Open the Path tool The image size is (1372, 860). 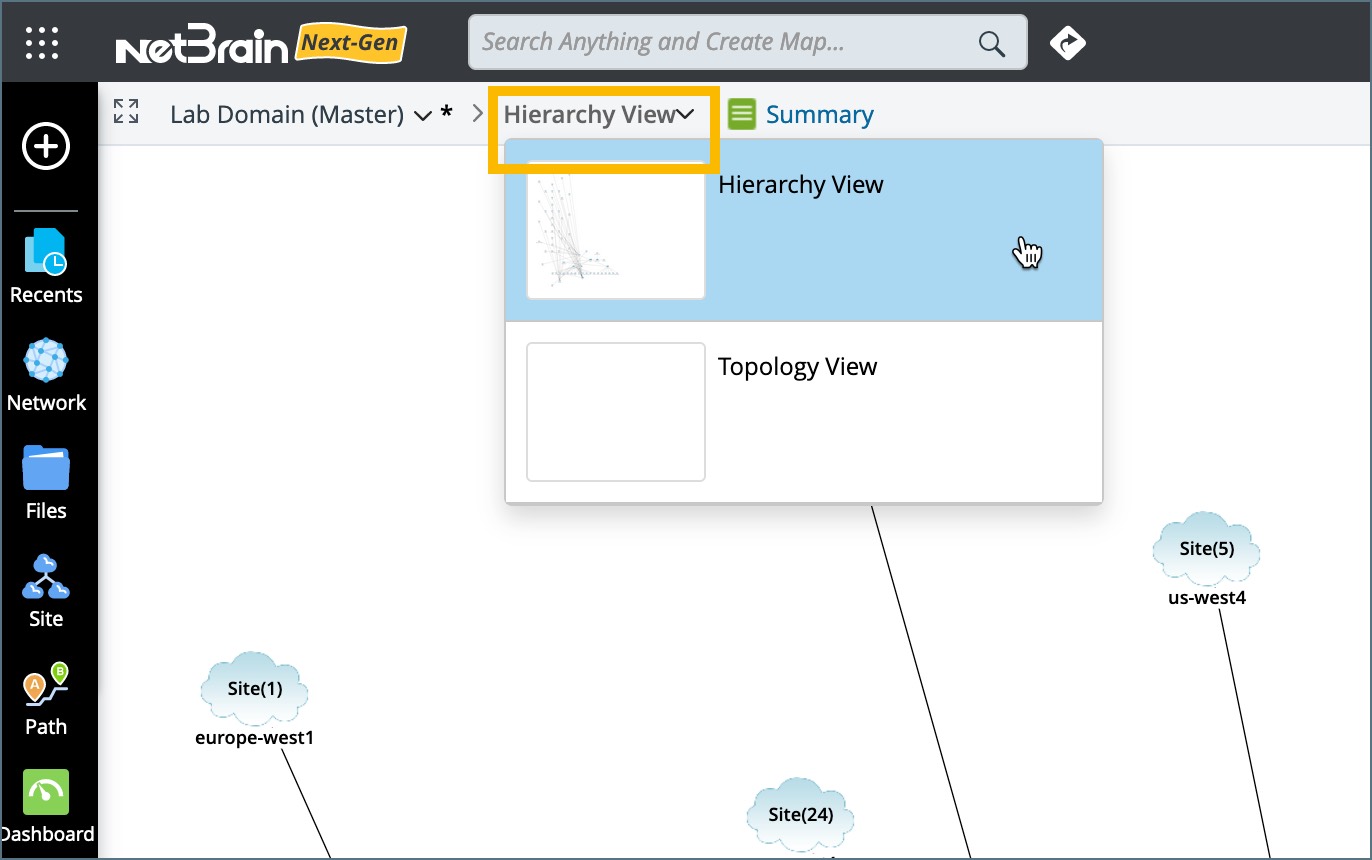[45, 697]
